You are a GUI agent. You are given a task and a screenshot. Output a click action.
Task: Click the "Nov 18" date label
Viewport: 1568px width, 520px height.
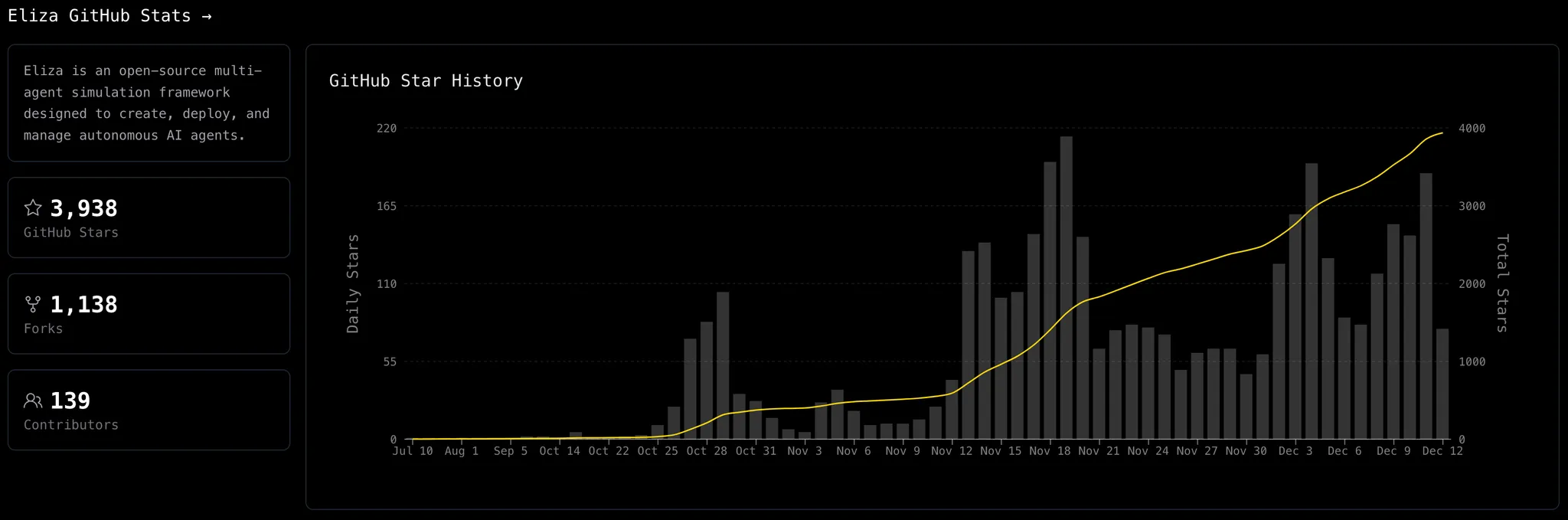(x=1050, y=451)
